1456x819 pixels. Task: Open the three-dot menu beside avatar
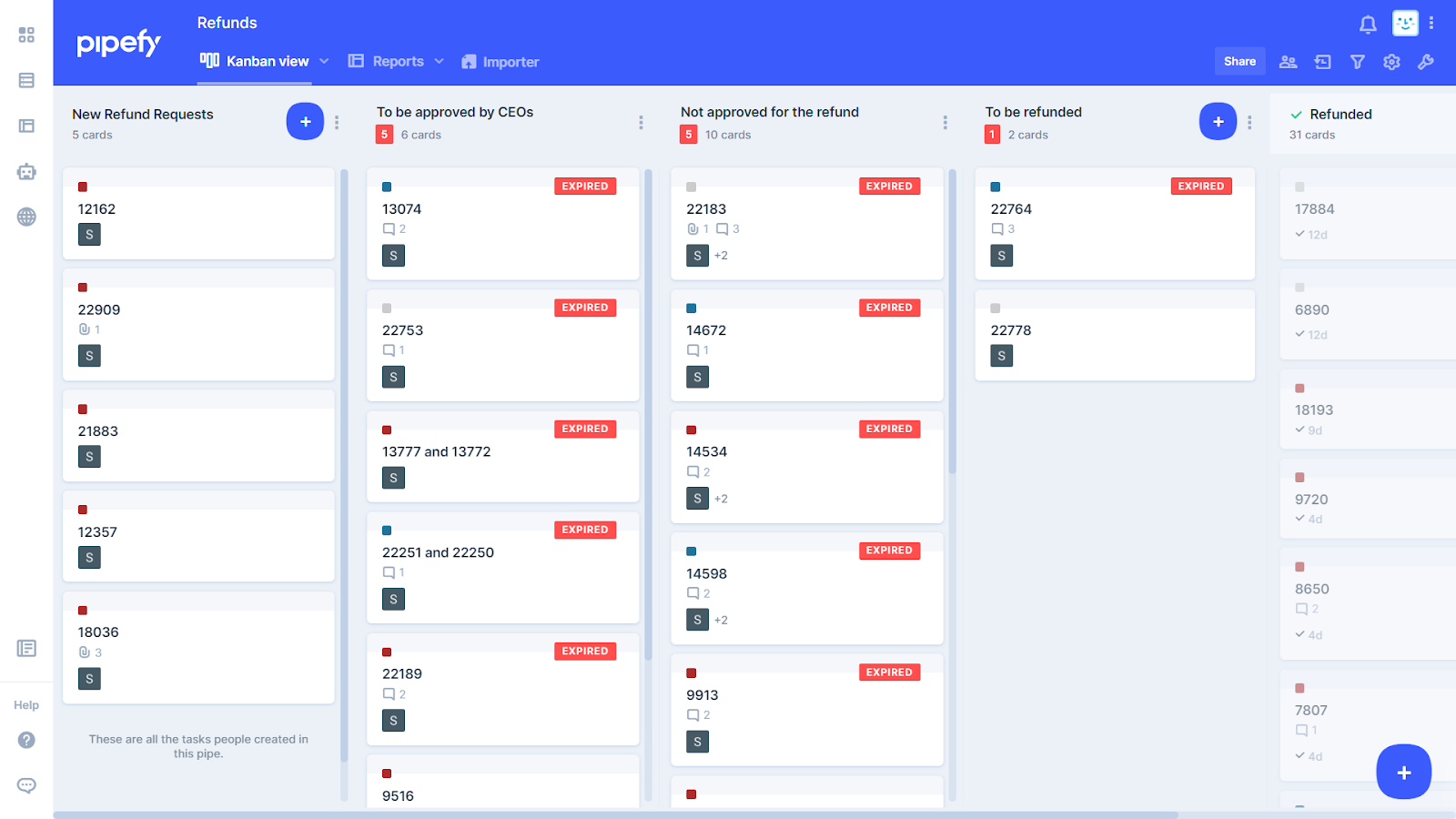pyautogui.click(x=1431, y=23)
